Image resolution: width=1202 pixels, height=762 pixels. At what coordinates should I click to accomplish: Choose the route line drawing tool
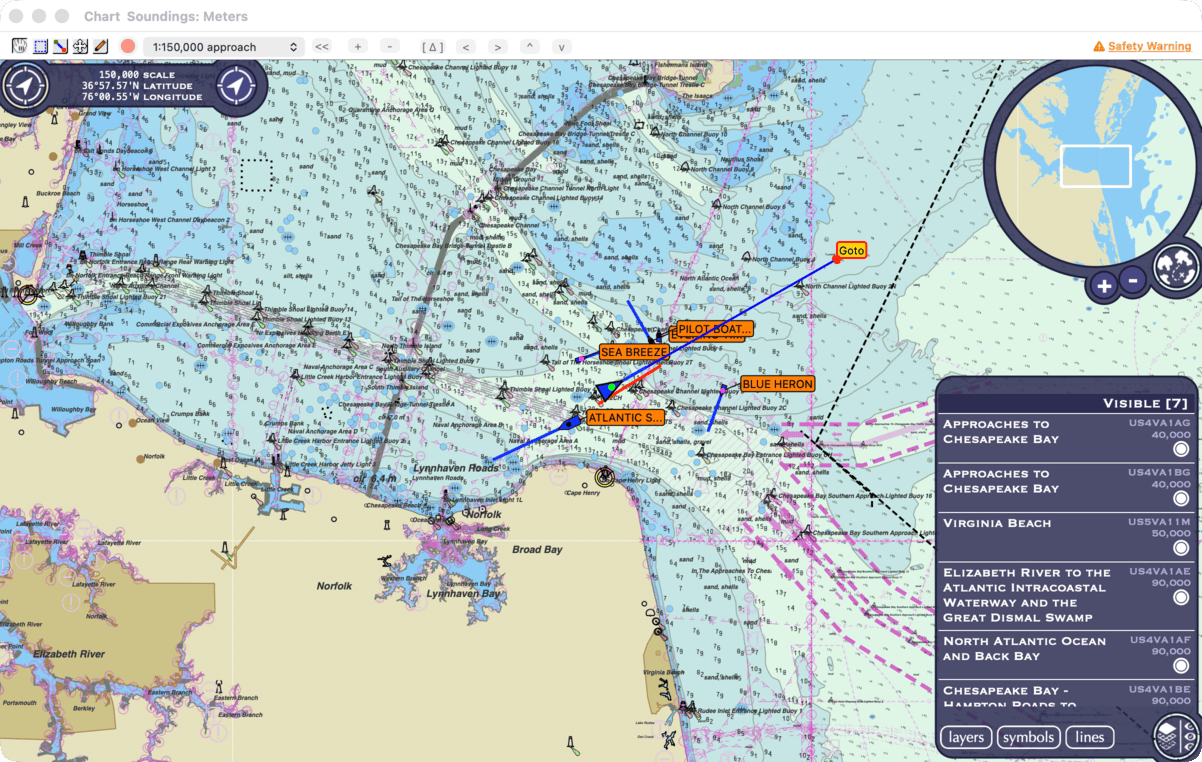click(60, 46)
